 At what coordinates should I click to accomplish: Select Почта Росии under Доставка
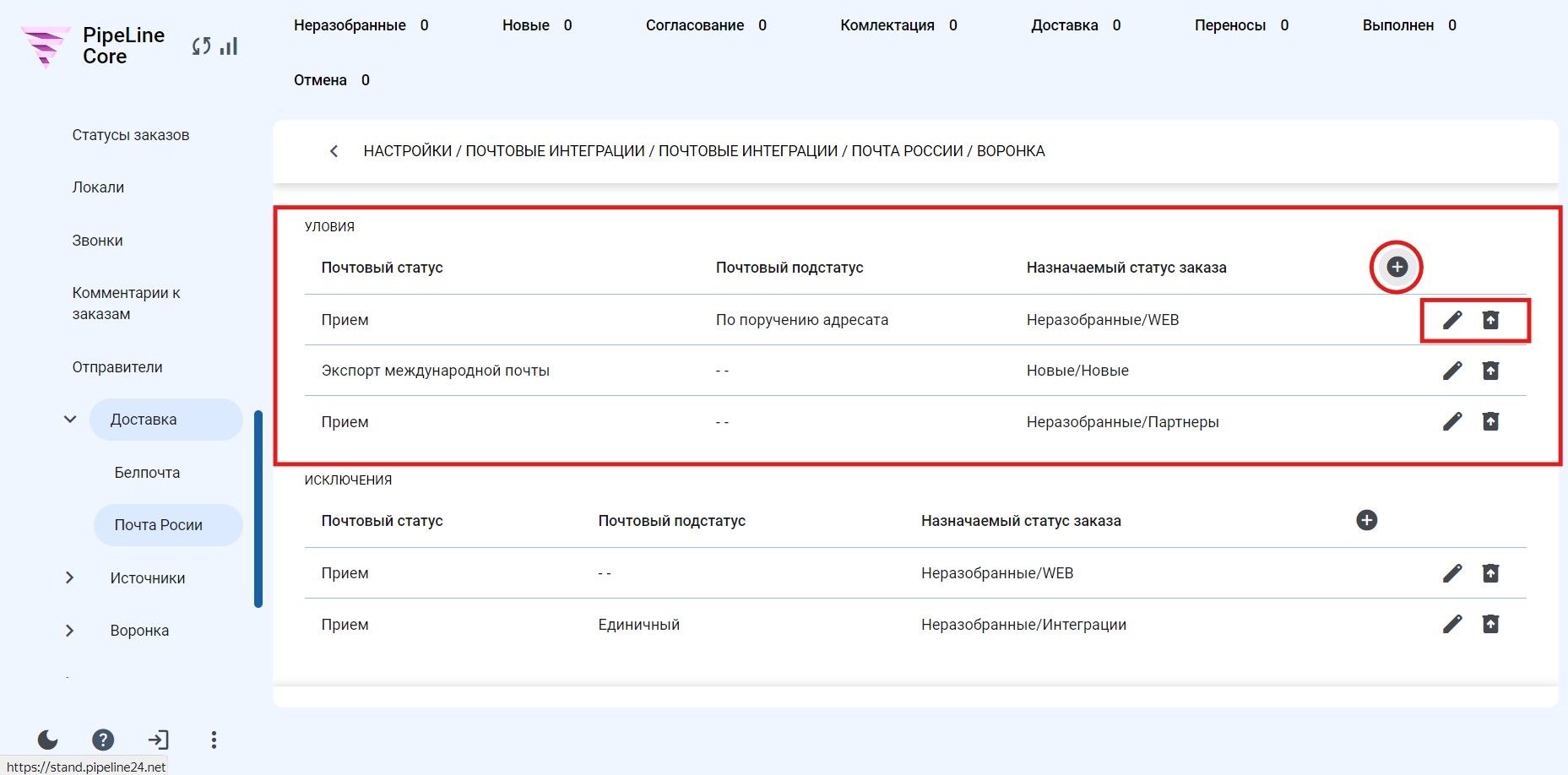click(168, 525)
